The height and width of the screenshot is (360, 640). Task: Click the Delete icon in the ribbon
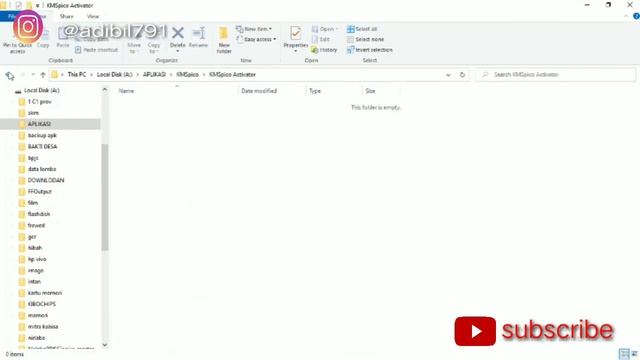(x=178, y=33)
